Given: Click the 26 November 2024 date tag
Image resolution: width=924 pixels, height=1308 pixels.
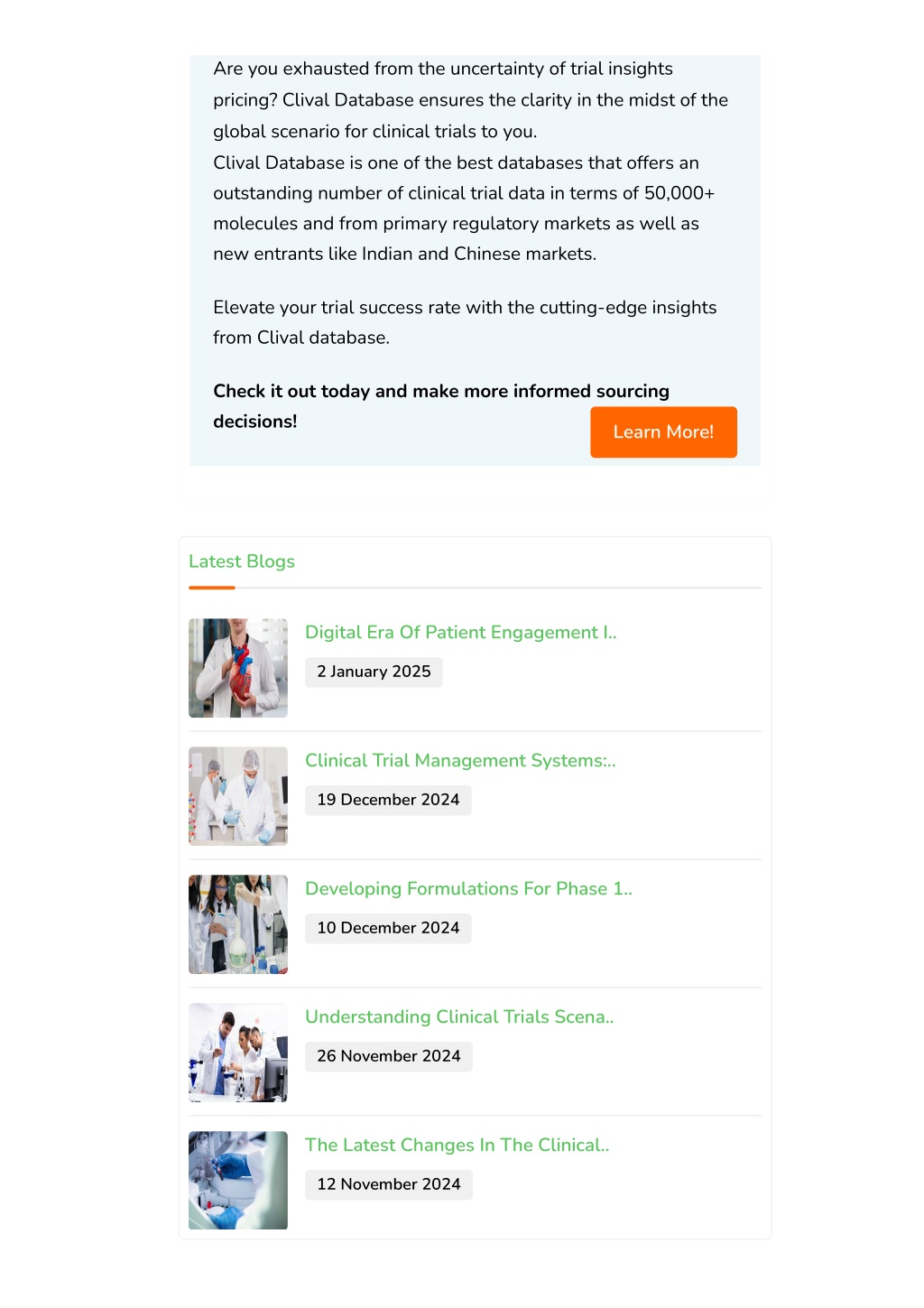Looking at the screenshot, I should 389,1056.
